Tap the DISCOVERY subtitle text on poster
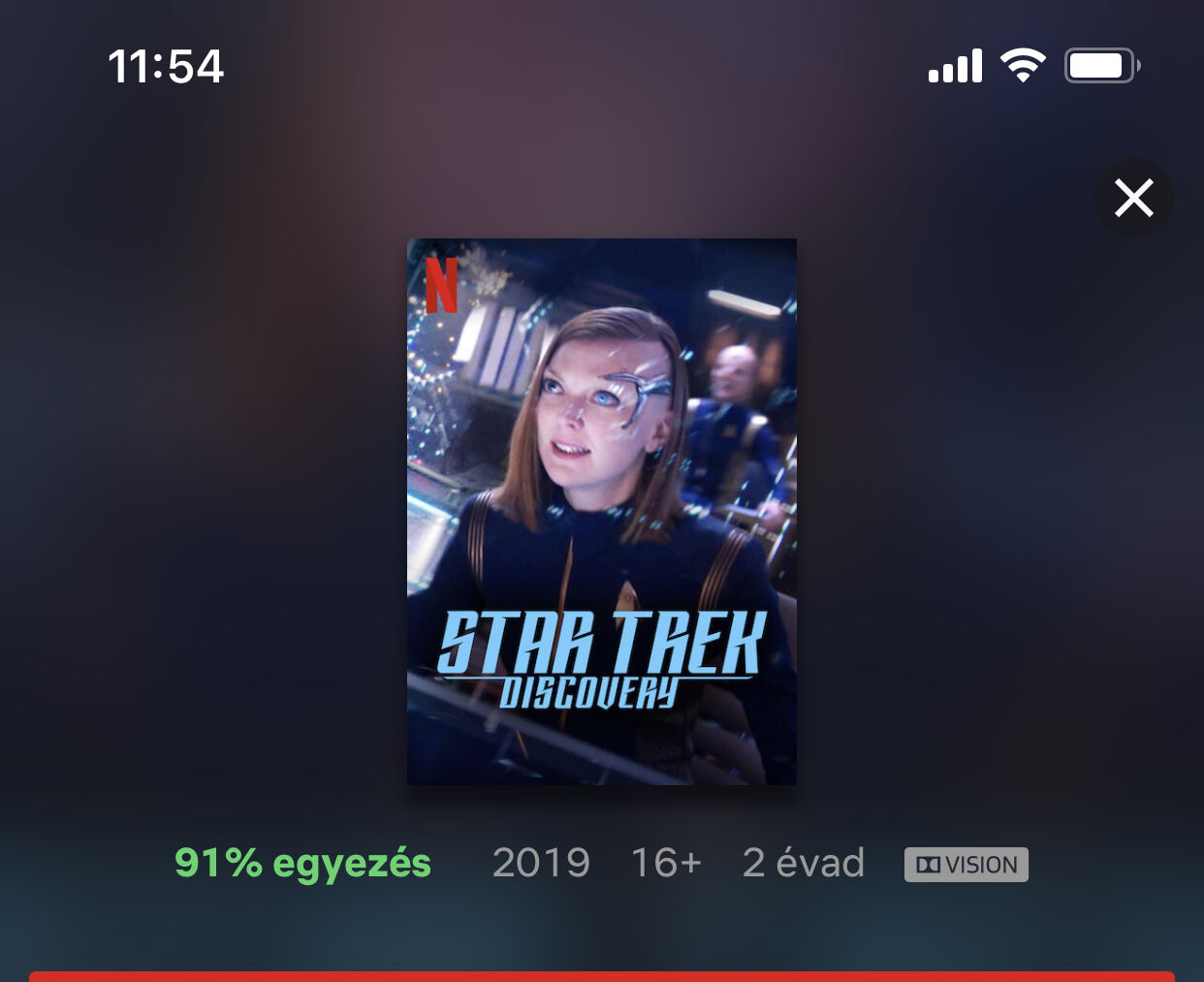Image resolution: width=1204 pixels, height=982 pixels. [x=588, y=692]
